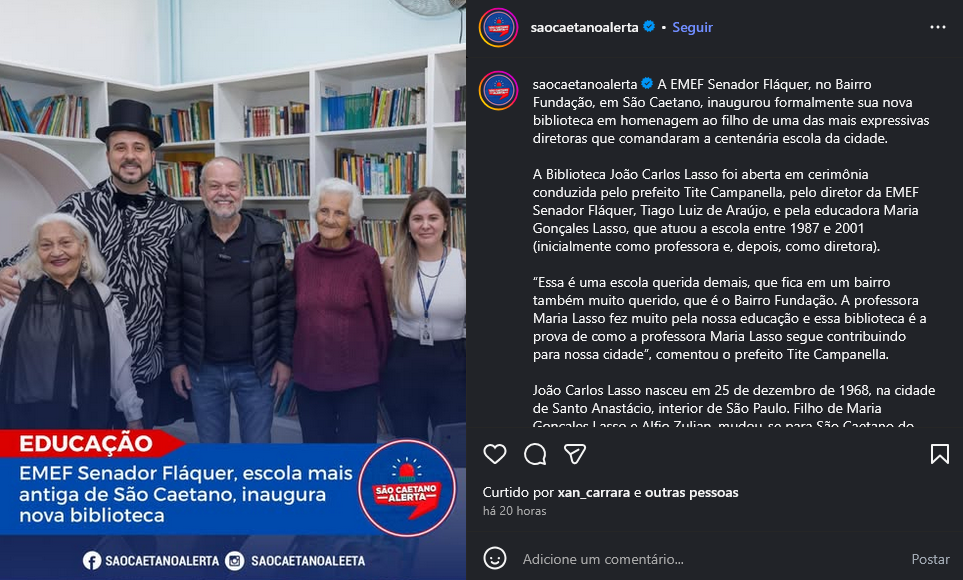Click the verified badge next to the header username
The height and width of the screenshot is (580, 963).
point(649,26)
